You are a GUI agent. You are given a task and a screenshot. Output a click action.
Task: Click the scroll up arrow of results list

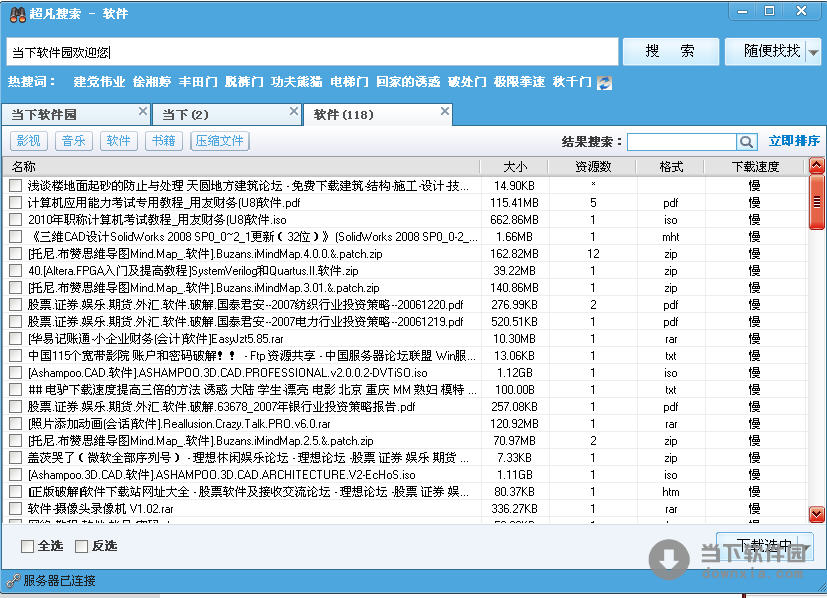point(816,166)
